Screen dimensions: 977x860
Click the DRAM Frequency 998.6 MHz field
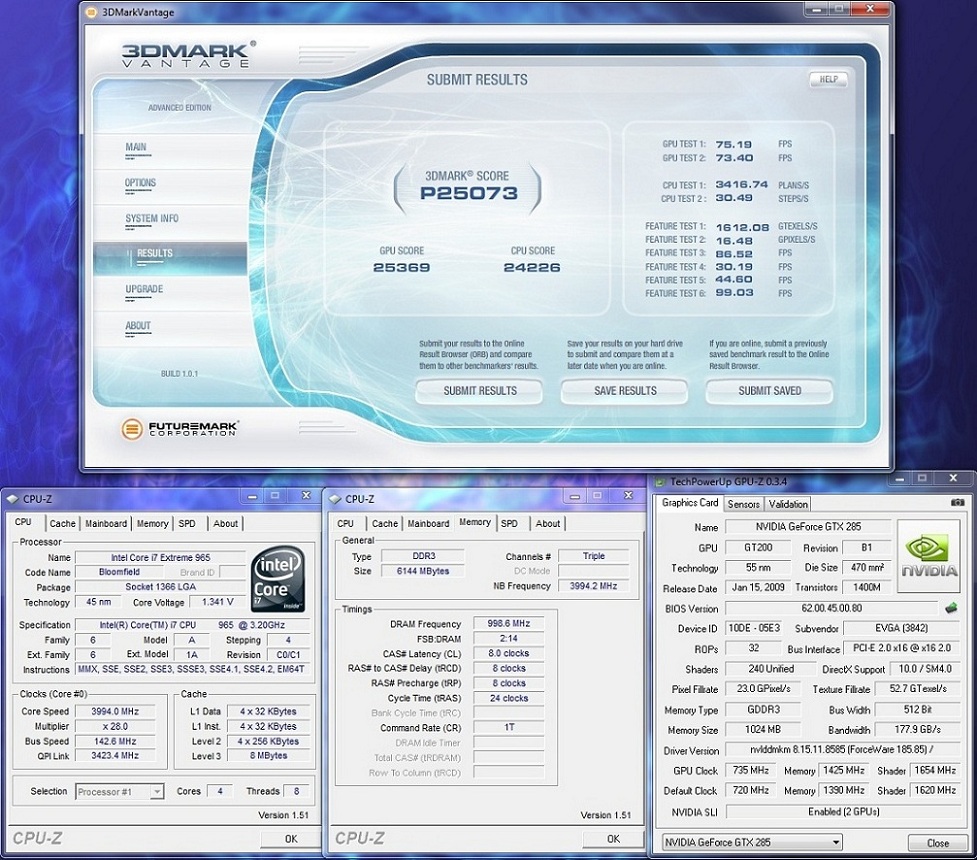tap(508, 623)
